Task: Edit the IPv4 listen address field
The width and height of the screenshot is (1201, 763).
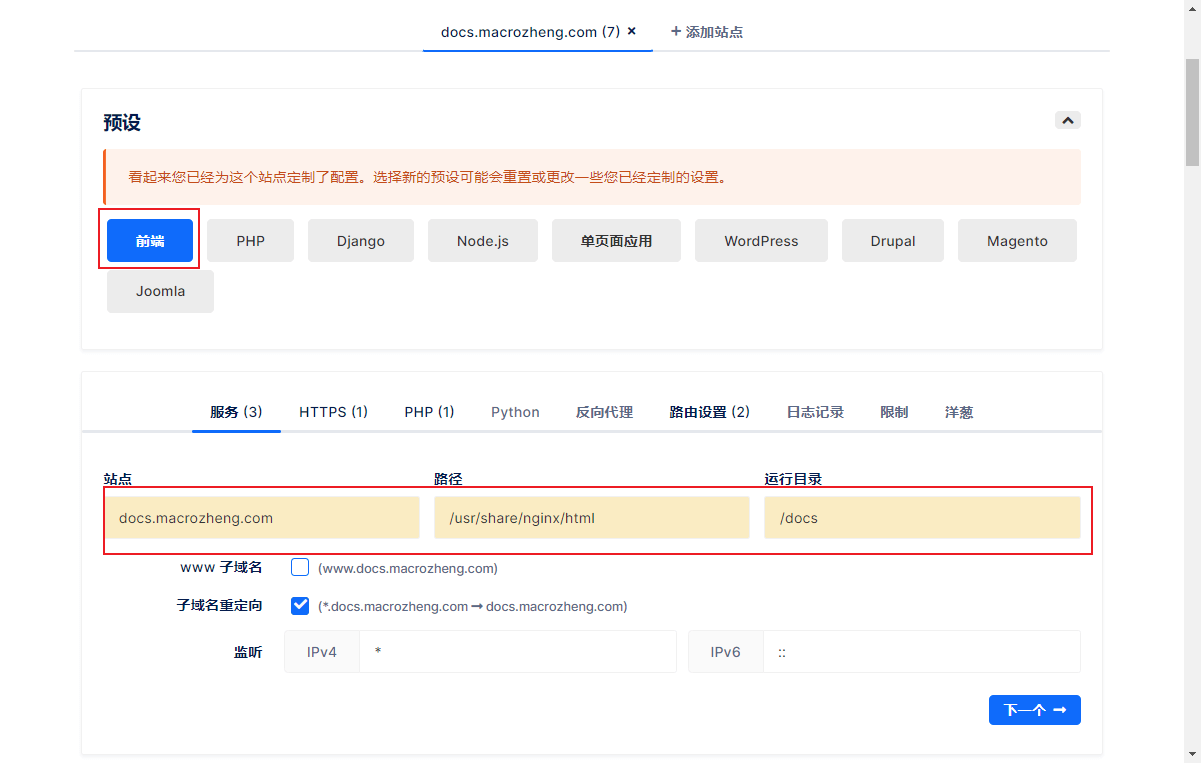Action: [517, 652]
